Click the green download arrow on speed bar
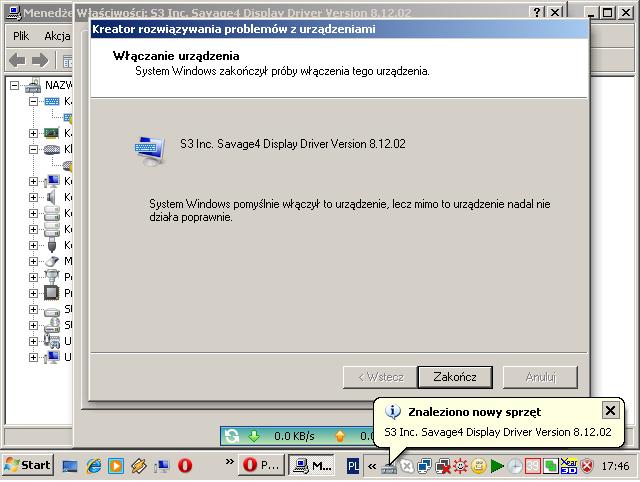 [x=254, y=436]
